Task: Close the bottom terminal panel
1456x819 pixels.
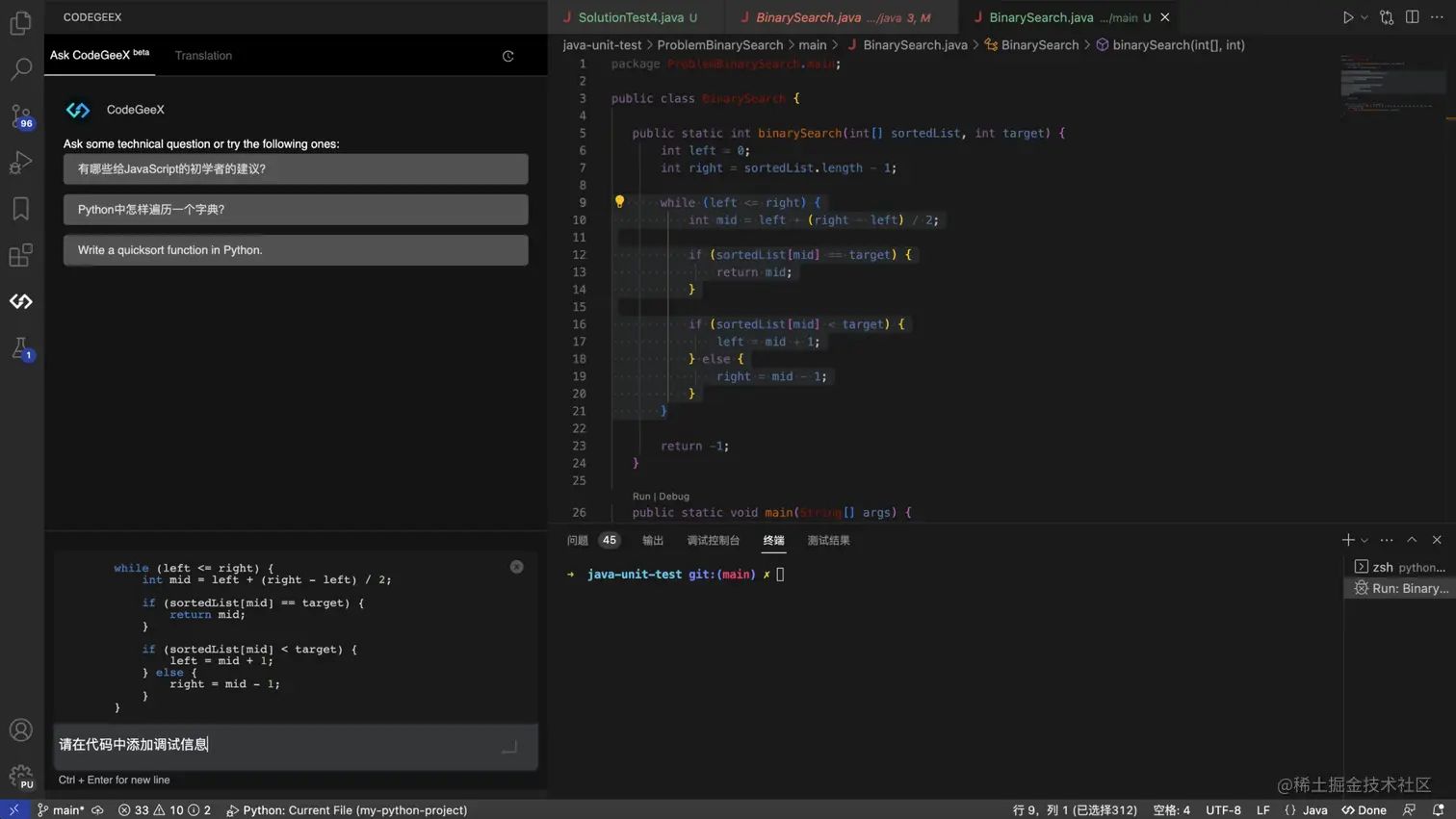Action: (x=1437, y=540)
